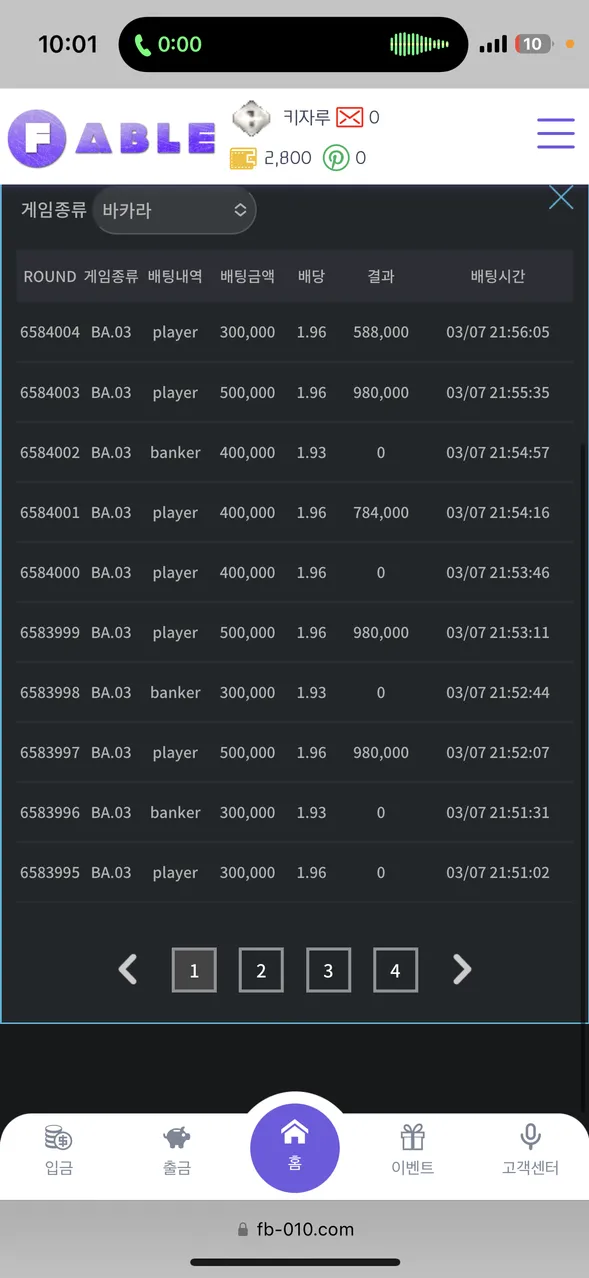
Task: Tap the yellow wallet balance icon
Action: [243, 158]
